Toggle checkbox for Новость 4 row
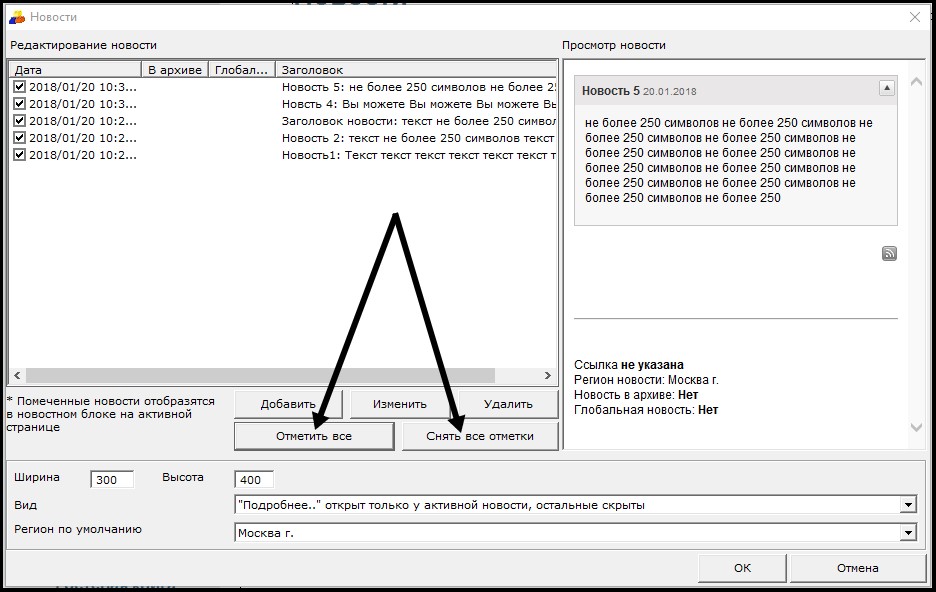 19,104
